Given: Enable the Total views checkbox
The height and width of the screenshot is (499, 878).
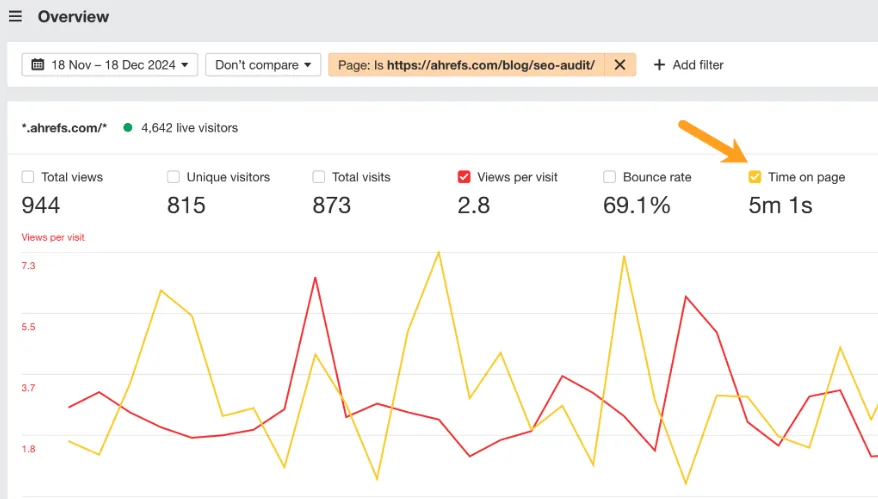Looking at the screenshot, I should point(28,177).
